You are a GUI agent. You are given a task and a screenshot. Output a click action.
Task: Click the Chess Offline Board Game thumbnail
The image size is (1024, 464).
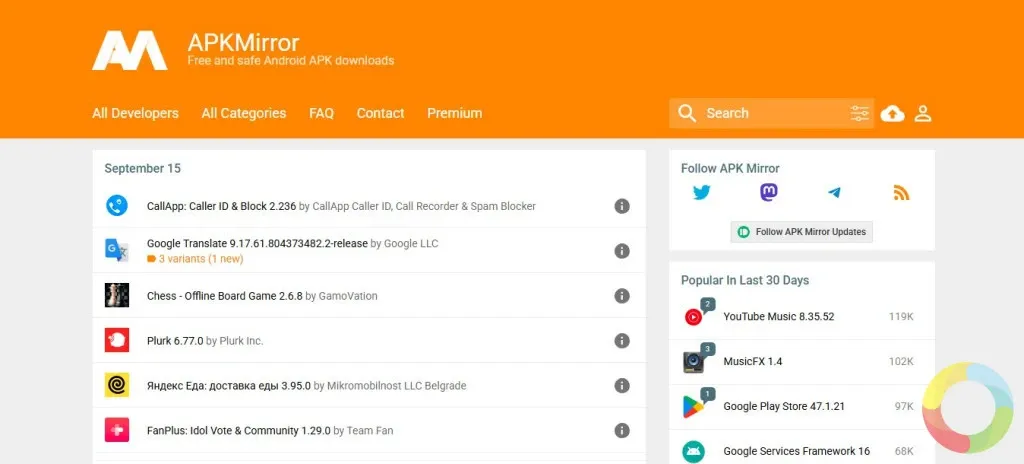pyautogui.click(x=117, y=295)
